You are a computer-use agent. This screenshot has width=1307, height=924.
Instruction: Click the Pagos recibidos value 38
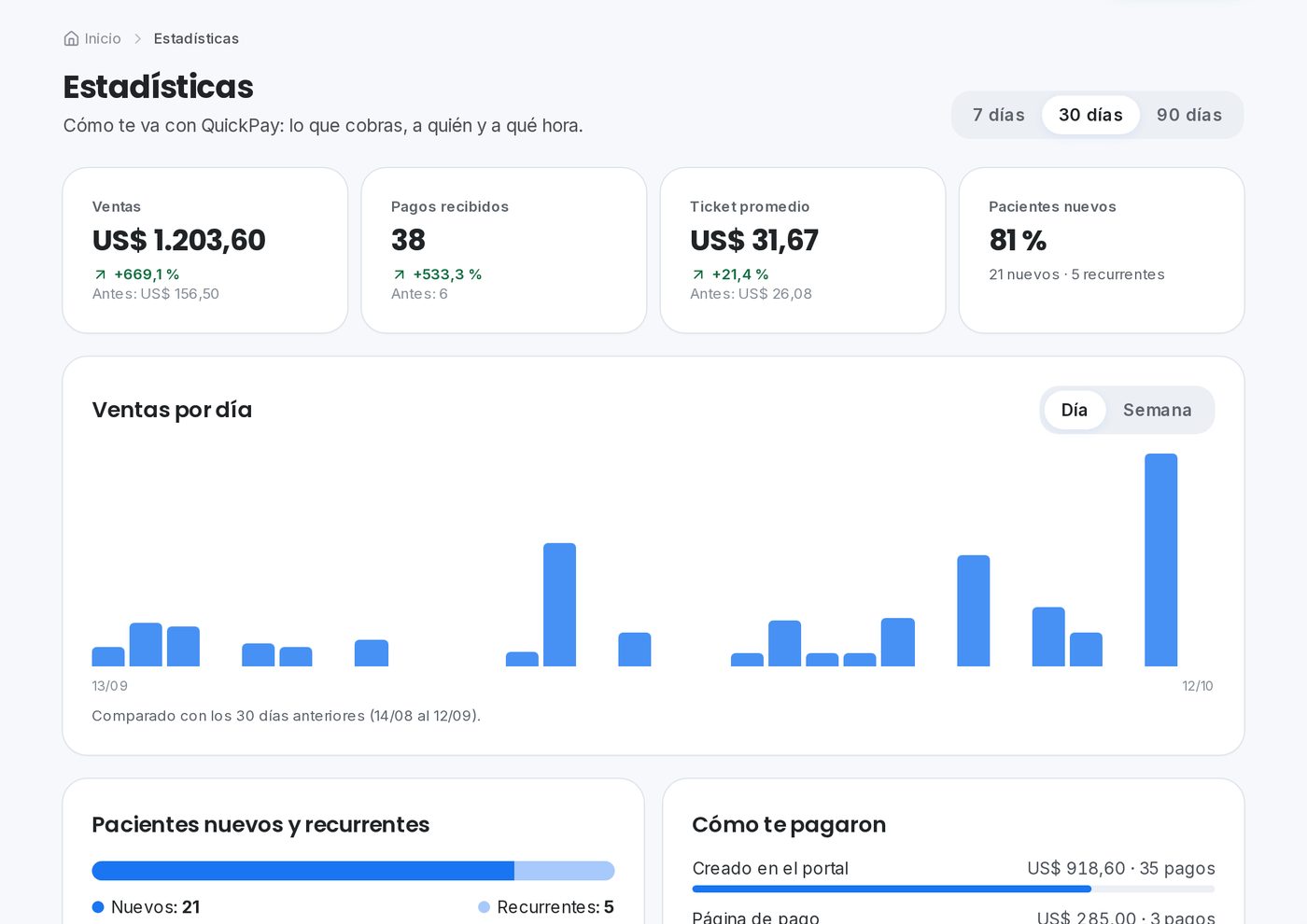click(x=408, y=240)
